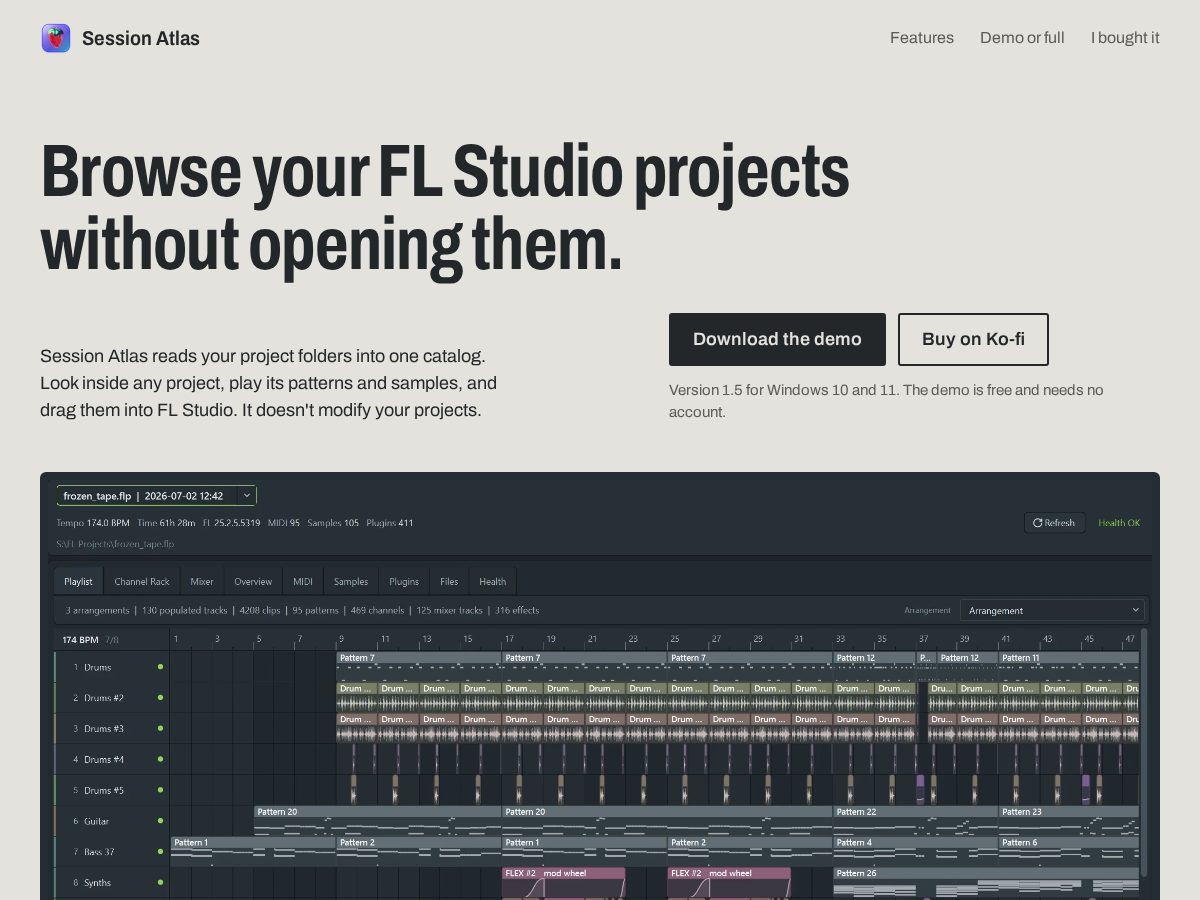Click the 174 BPM label above the track list

(x=80, y=639)
